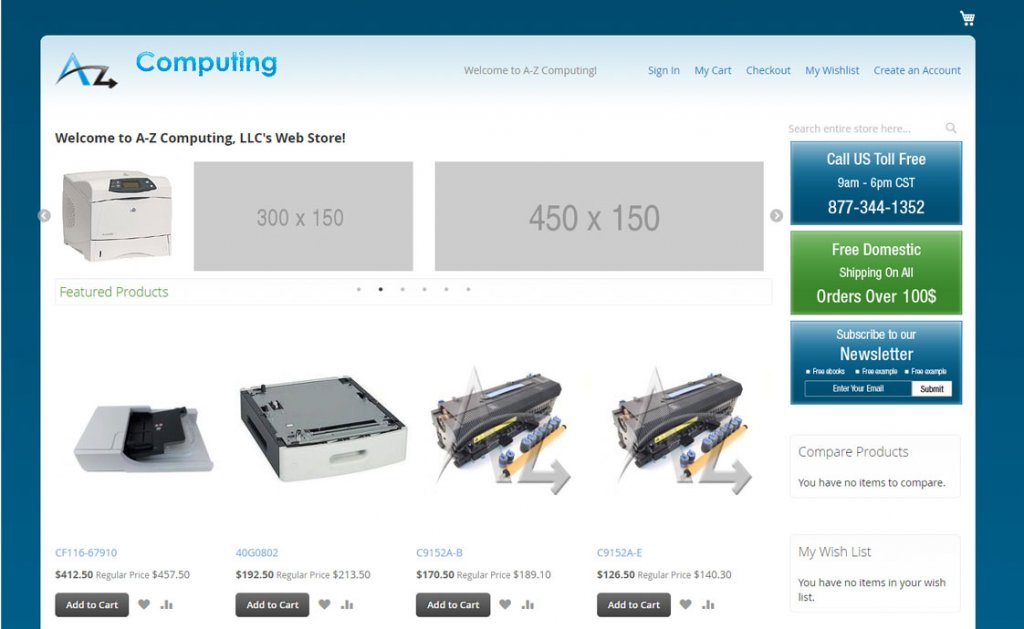Click the $170.50 price
Image resolution: width=1024 pixels, height=629 pixels.
(x=435, y=575)
